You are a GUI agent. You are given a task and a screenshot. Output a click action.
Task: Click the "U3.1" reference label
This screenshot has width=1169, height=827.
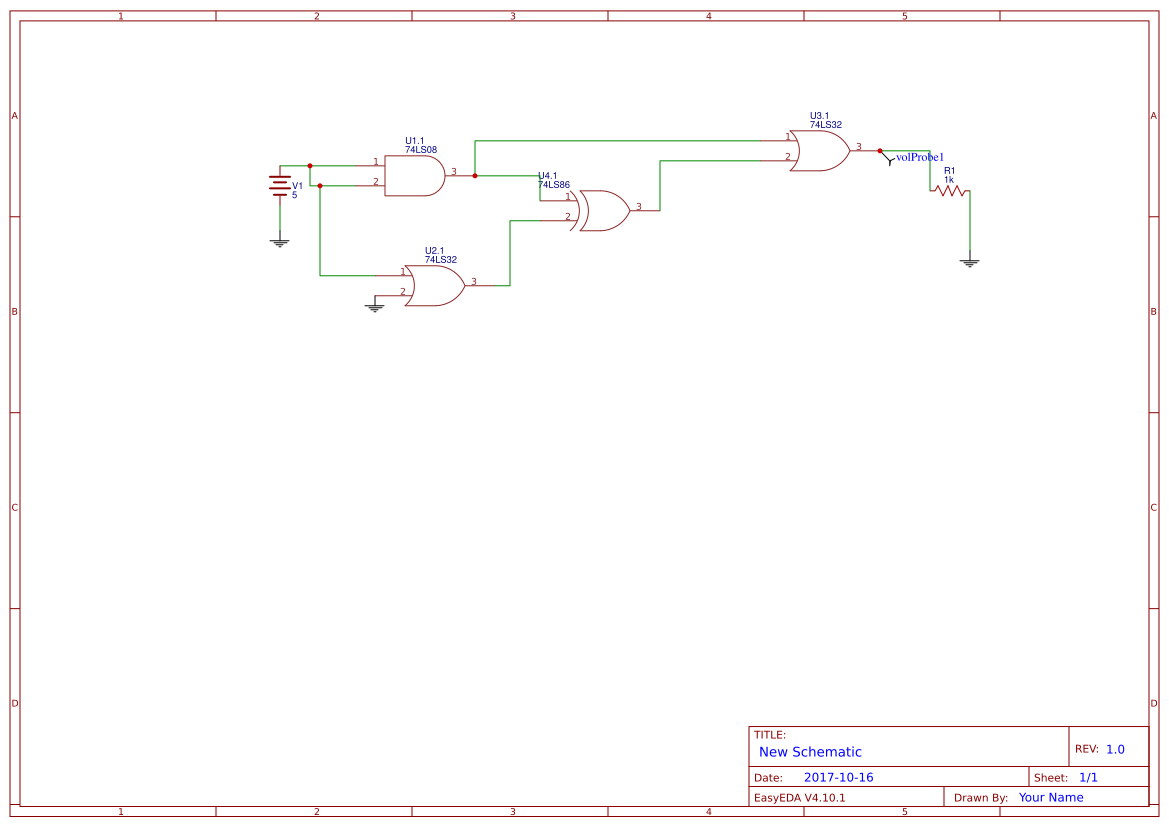click(819, 116)
